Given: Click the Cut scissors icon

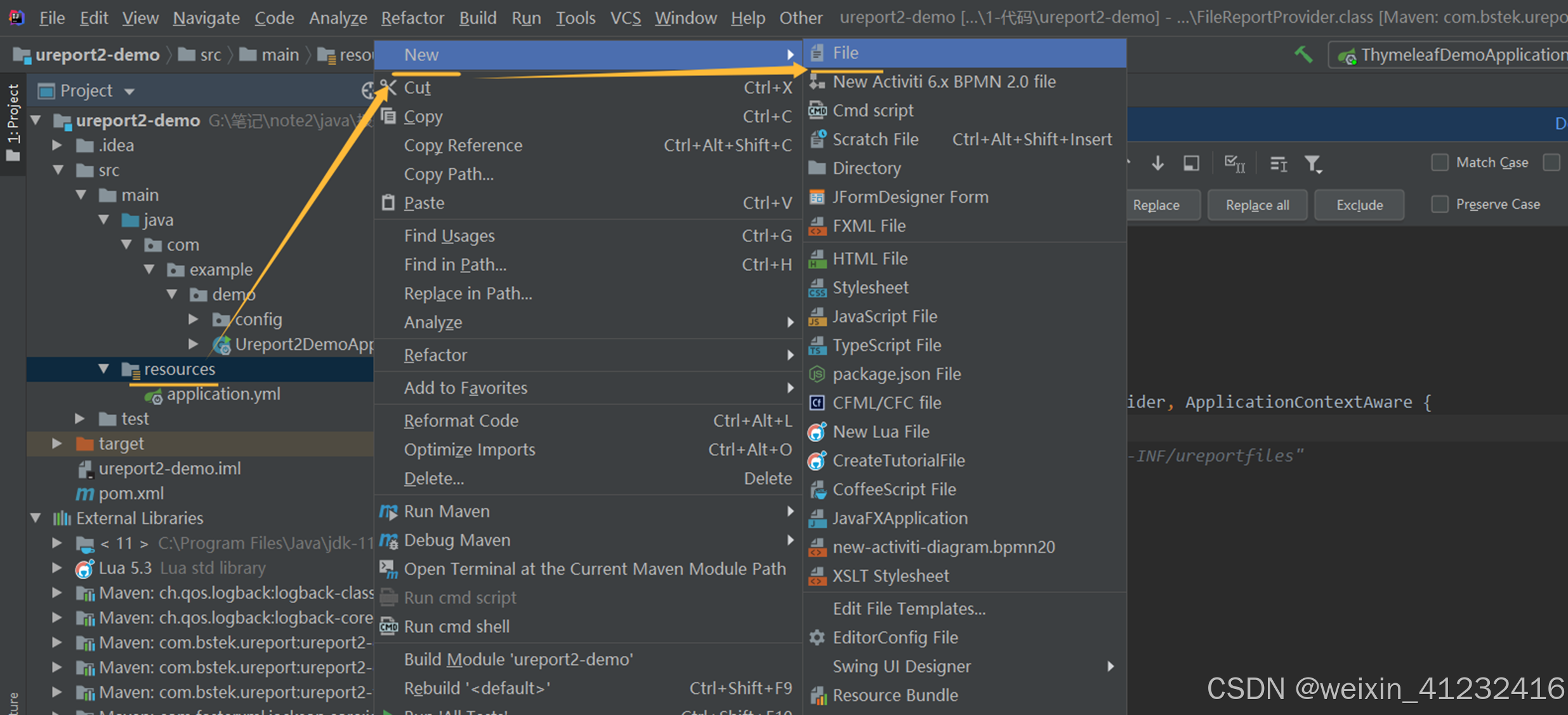Looking at the screenshot, I should tap(388, 88).
